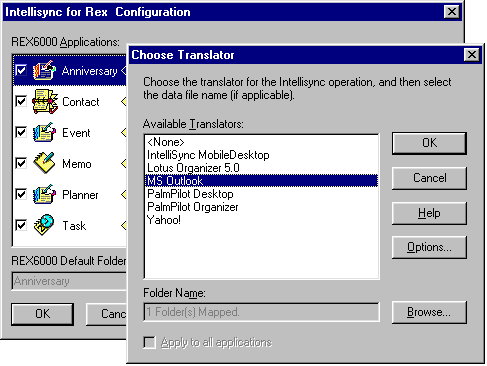The width and height of the screenshot is (487, 366).
Task: Open translator Options...
Action: click(x=429, y=247)
